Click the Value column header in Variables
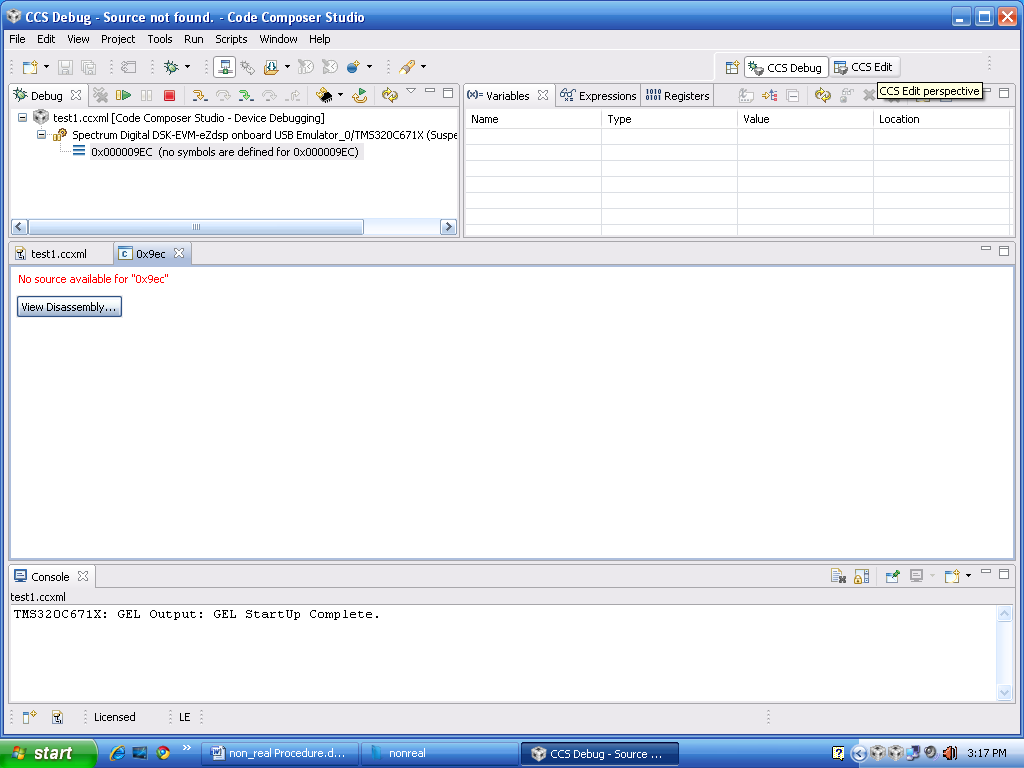 point(805,119)
